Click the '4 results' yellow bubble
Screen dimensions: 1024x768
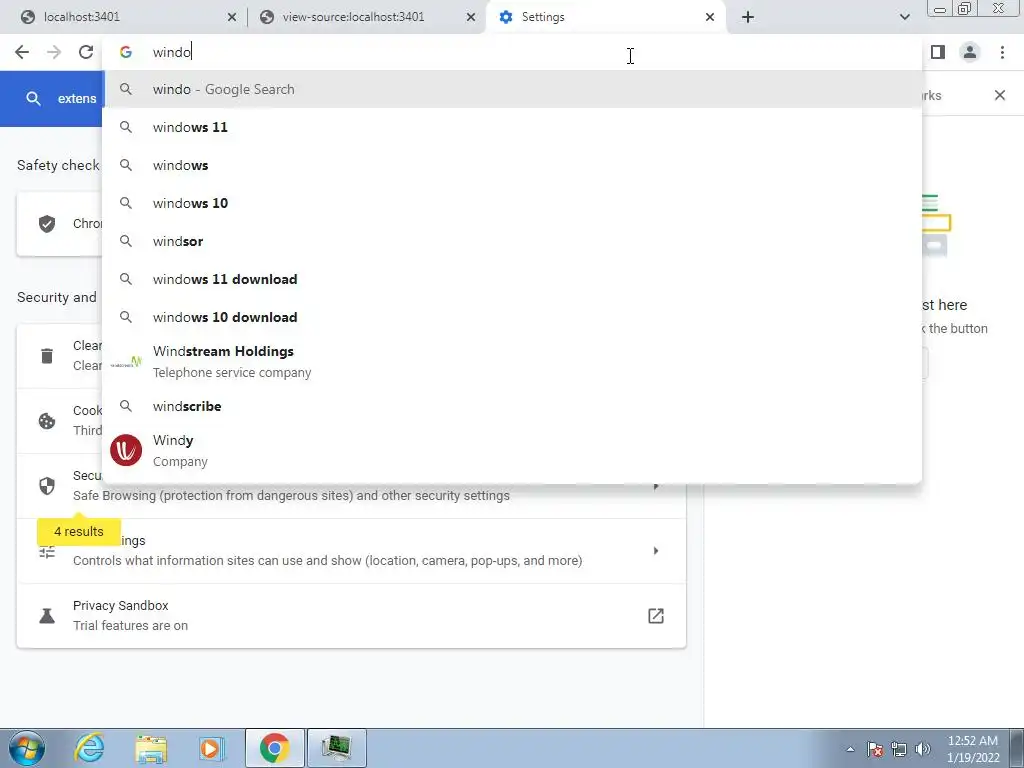[x=79, y=532]
